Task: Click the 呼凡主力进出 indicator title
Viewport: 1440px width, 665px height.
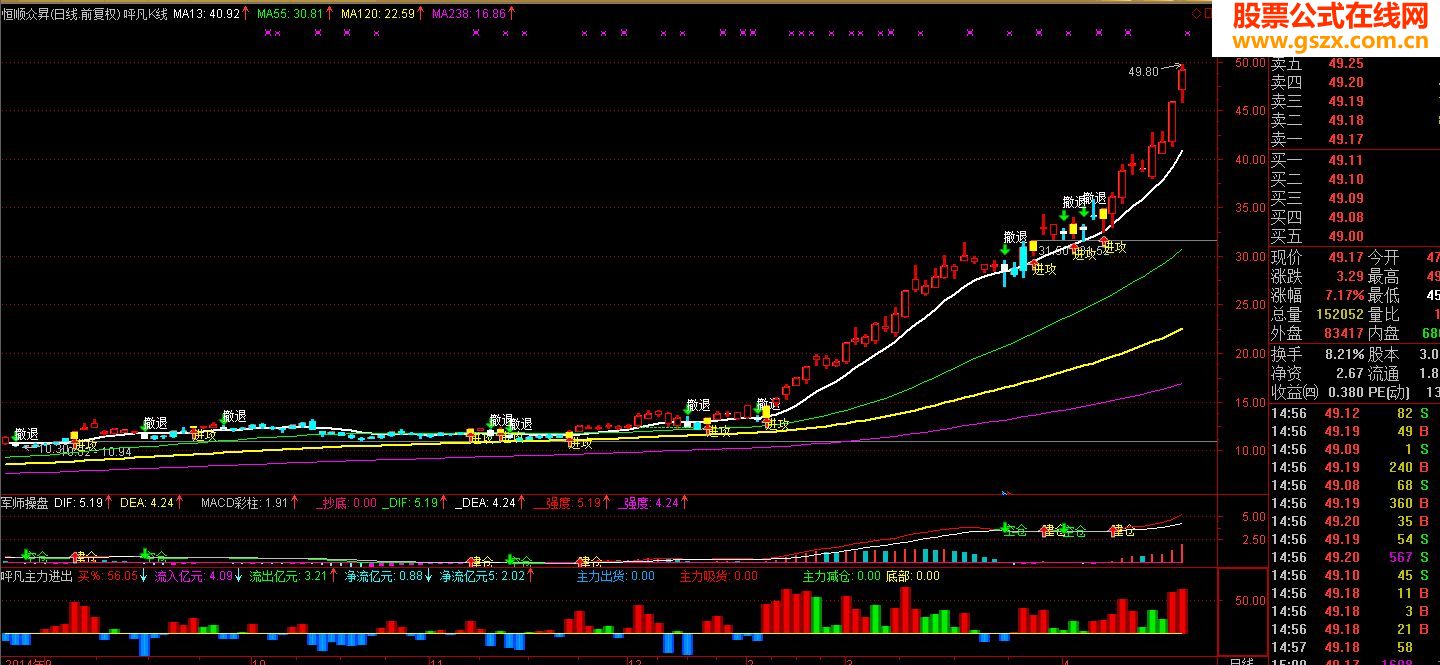Action: coord(36,576)
